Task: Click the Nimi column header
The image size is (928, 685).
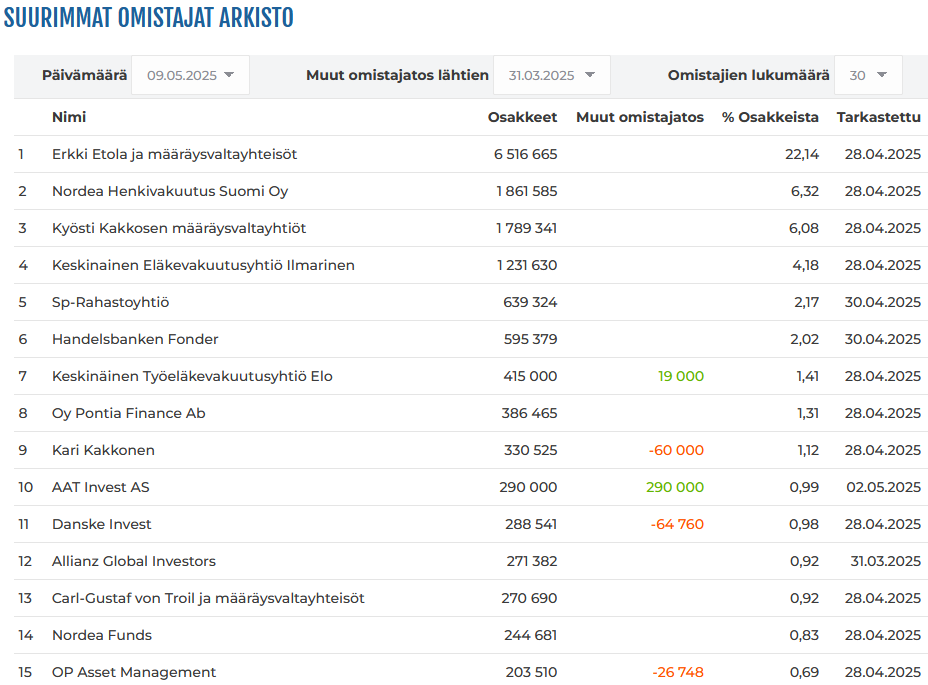Action: [69, 117]
